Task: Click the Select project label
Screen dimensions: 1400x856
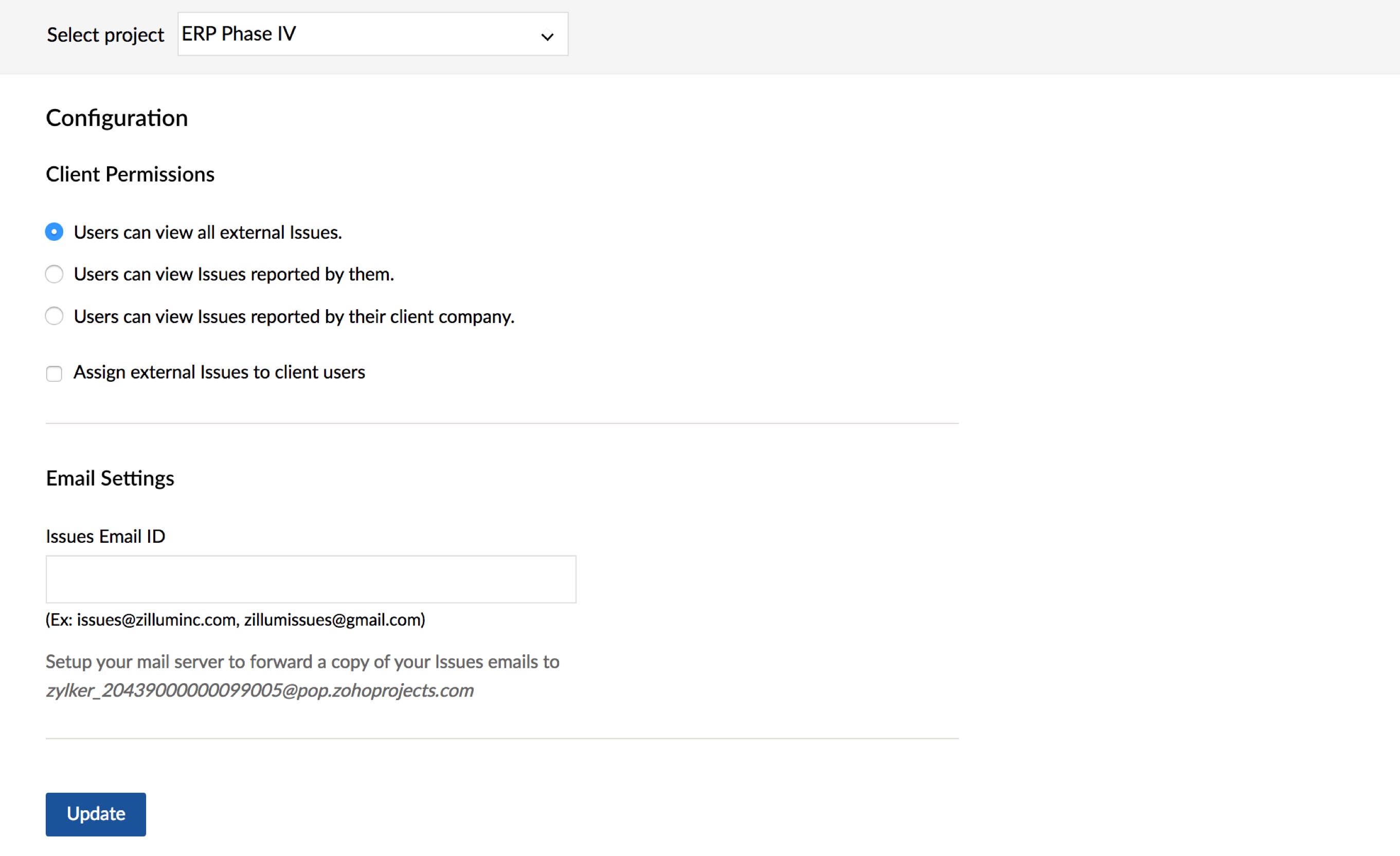Action: point(105,35)
